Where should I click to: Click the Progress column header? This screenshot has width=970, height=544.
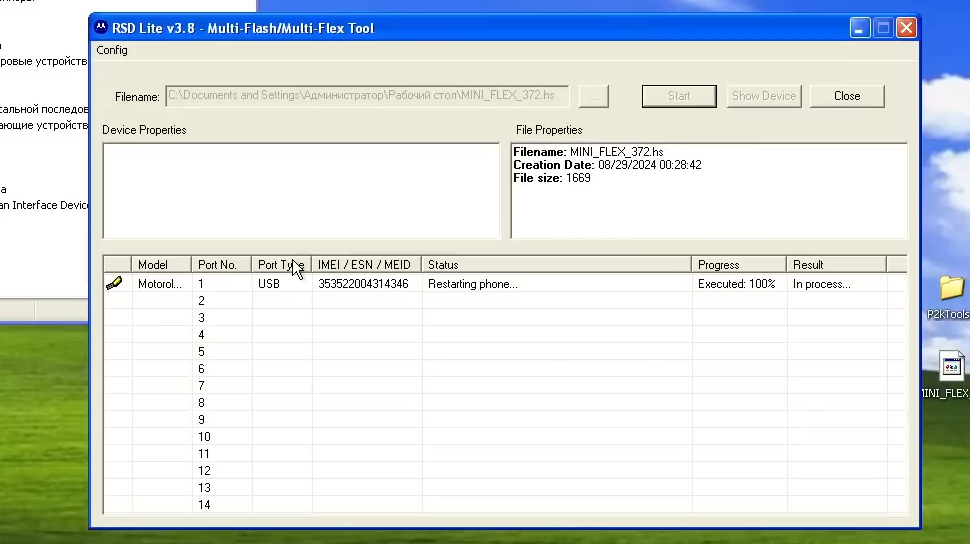pyautogui.click(x=738, y=265)
